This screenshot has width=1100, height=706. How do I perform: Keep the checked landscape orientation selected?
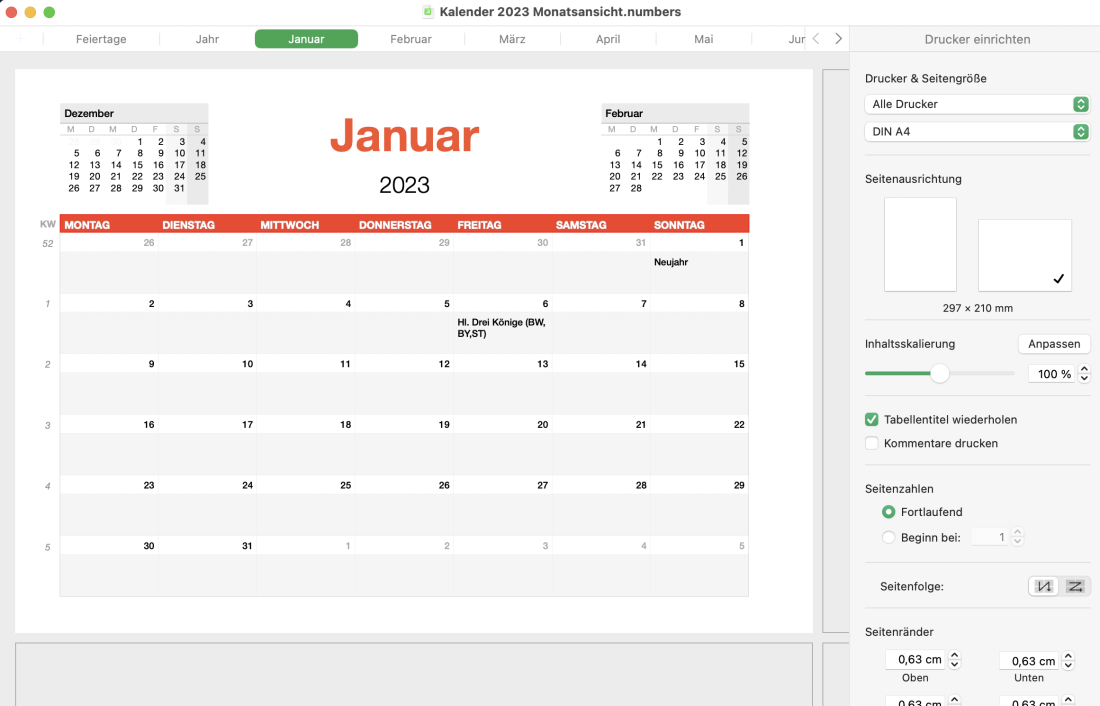point(1024,254)
